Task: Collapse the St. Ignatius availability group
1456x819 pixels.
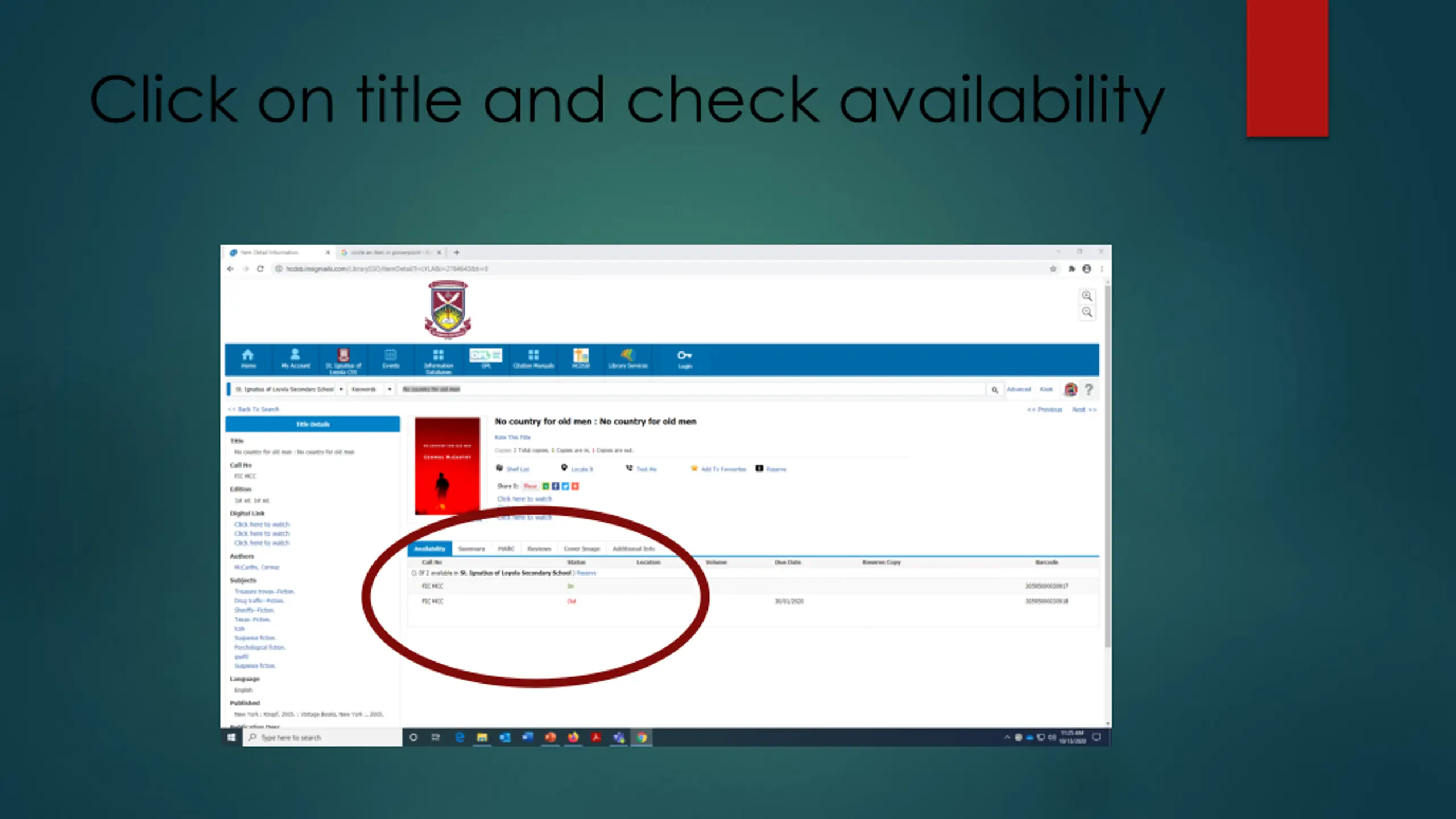Action: [413, 573]
